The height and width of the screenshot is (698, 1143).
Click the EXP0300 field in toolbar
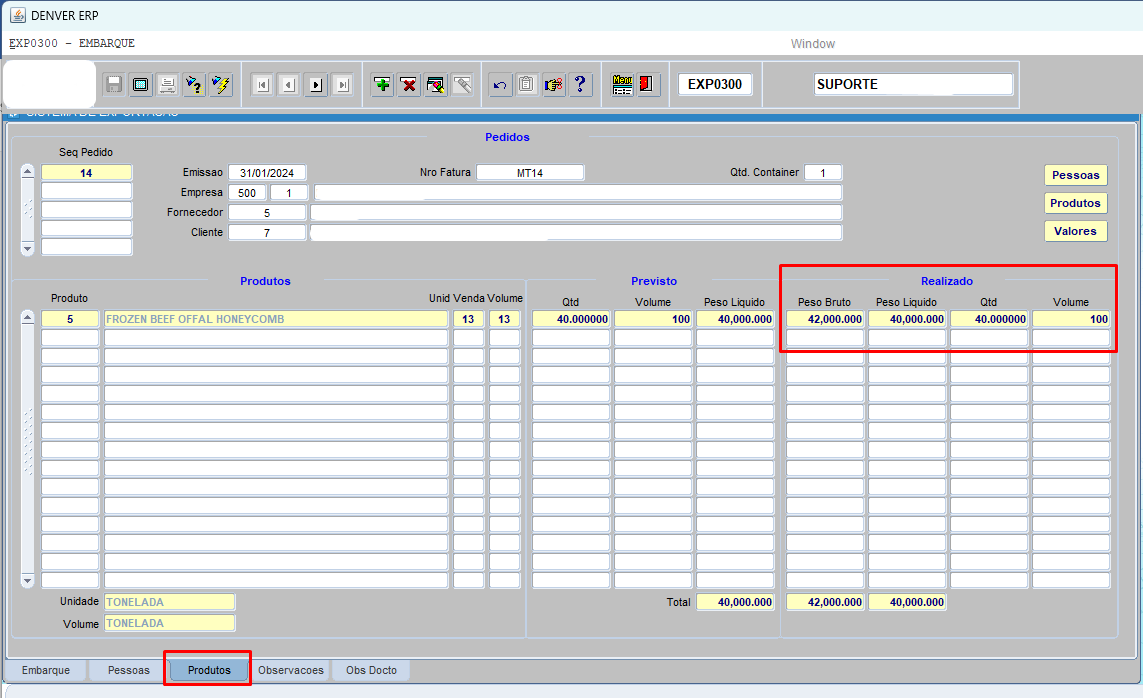point(715,85)
